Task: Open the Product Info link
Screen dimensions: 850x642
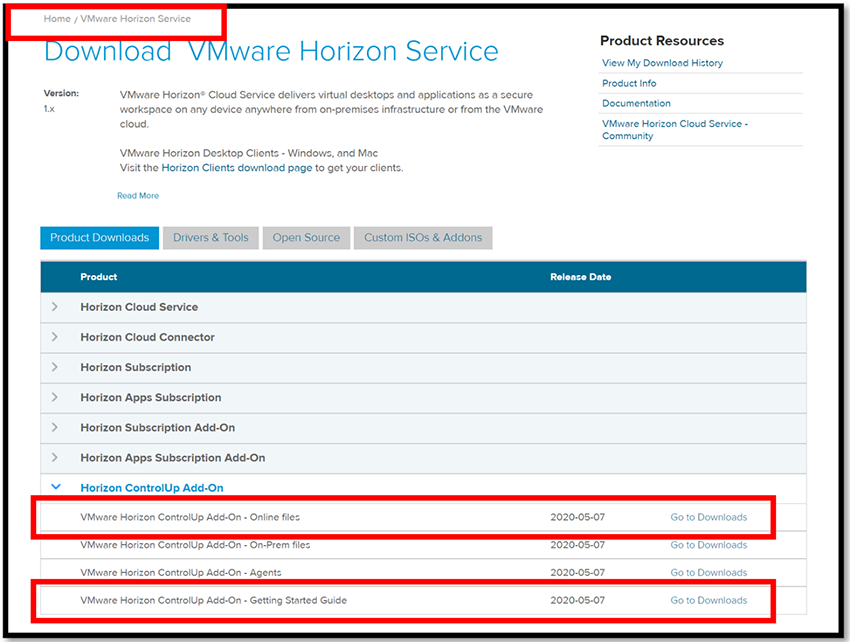Action: point(629,84)
